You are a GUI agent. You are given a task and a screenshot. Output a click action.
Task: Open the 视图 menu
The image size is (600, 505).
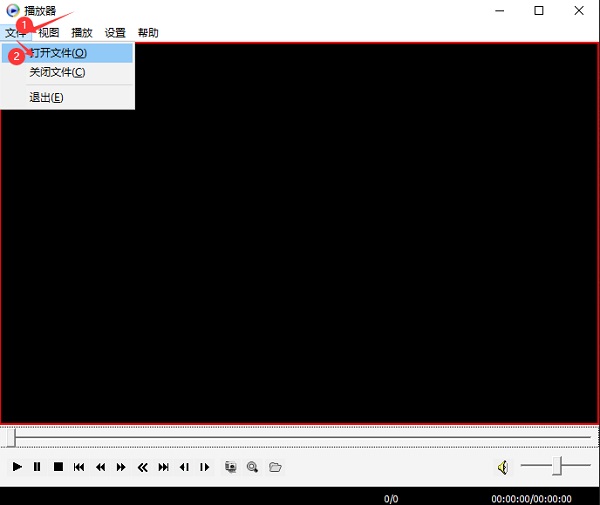pyautogui.click(x=49, y=33)
